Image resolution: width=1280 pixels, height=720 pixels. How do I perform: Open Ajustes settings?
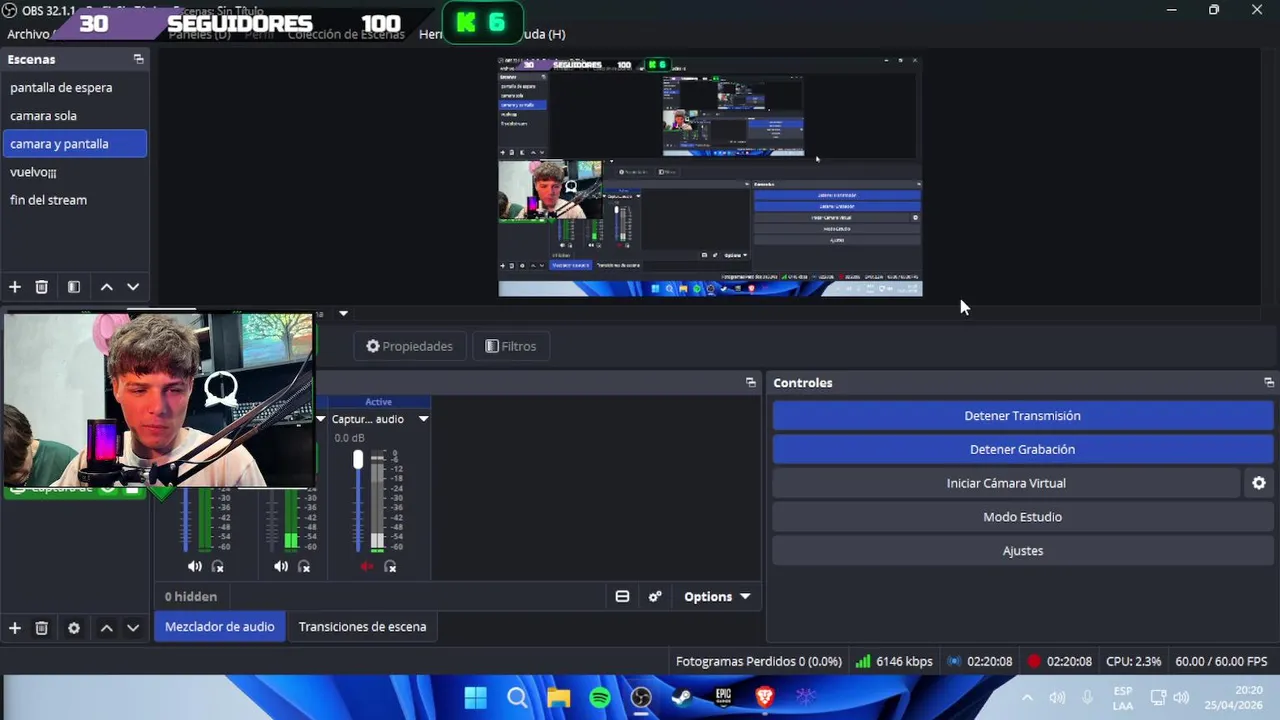[1022, 551]
